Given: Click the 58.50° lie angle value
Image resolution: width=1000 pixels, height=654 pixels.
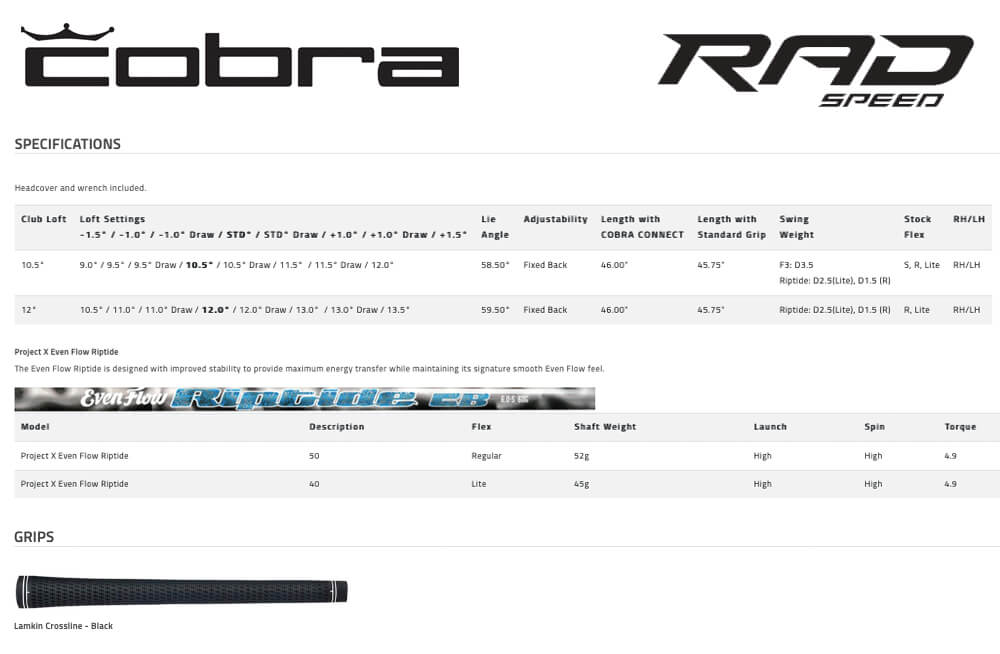Looking at the screenshot, I should (x=496, y=265).
